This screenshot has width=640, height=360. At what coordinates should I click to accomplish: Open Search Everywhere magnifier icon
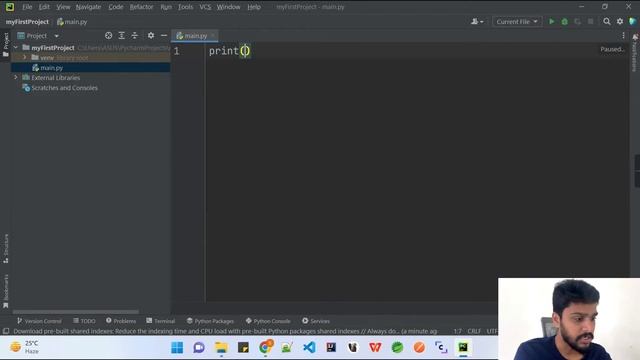click(x=607, y=22)
